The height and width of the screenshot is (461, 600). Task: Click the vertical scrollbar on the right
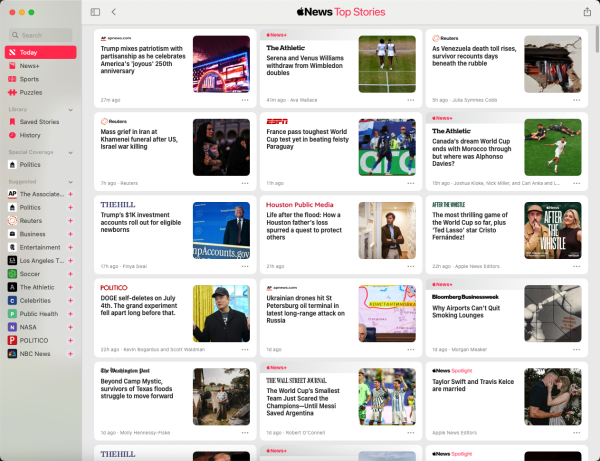597,39
